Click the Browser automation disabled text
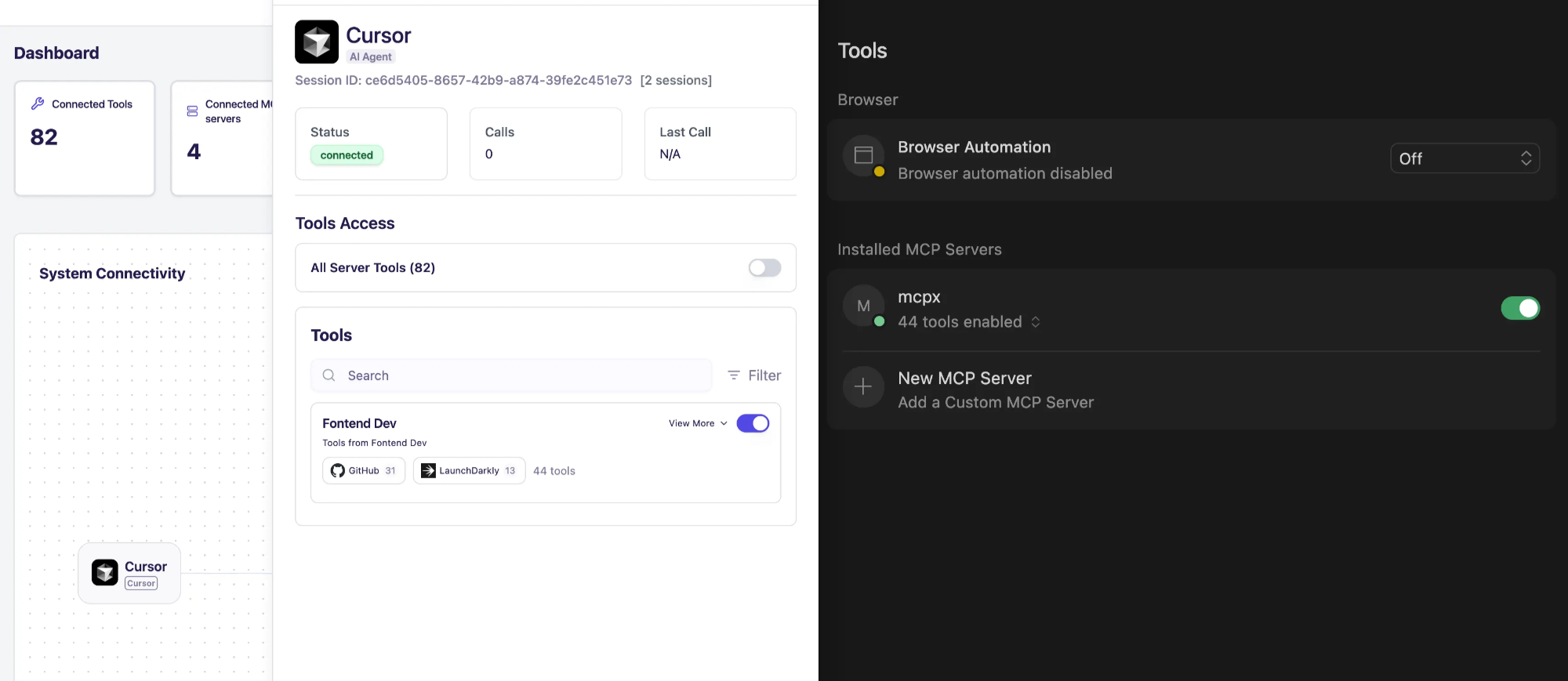 coord(1005,173)
